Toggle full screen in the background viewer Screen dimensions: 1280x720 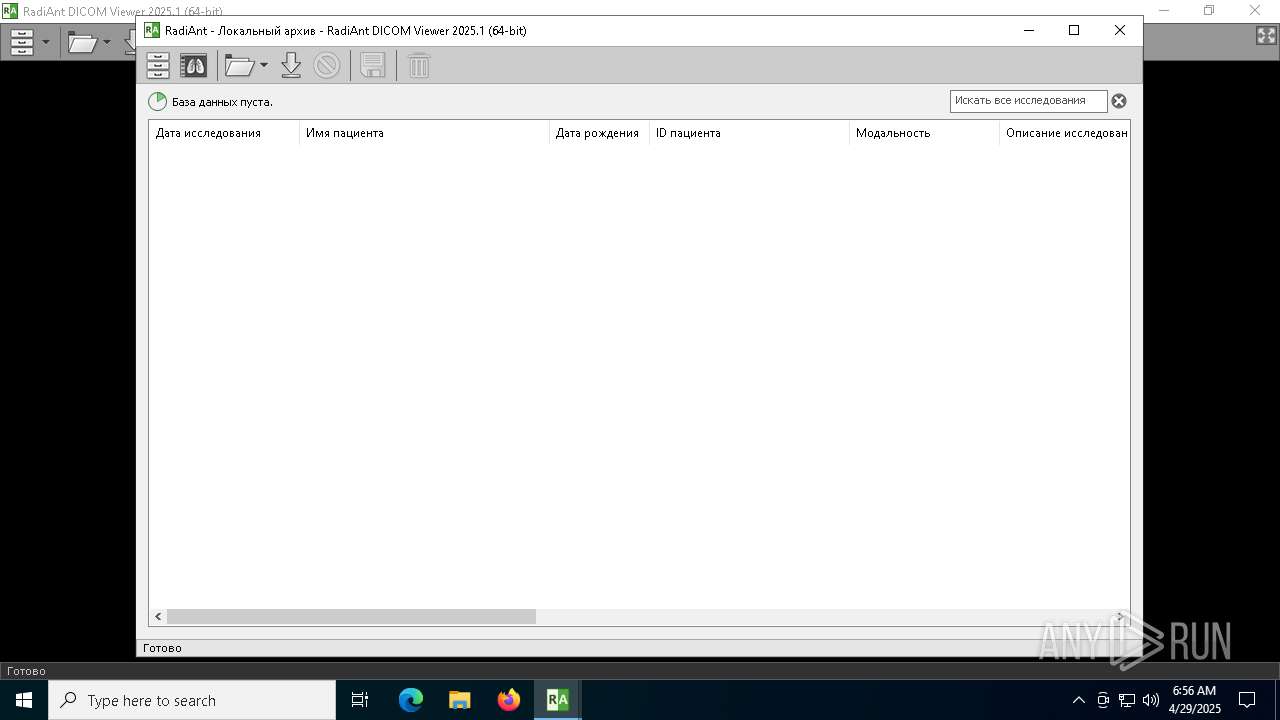coord(1266,35)
